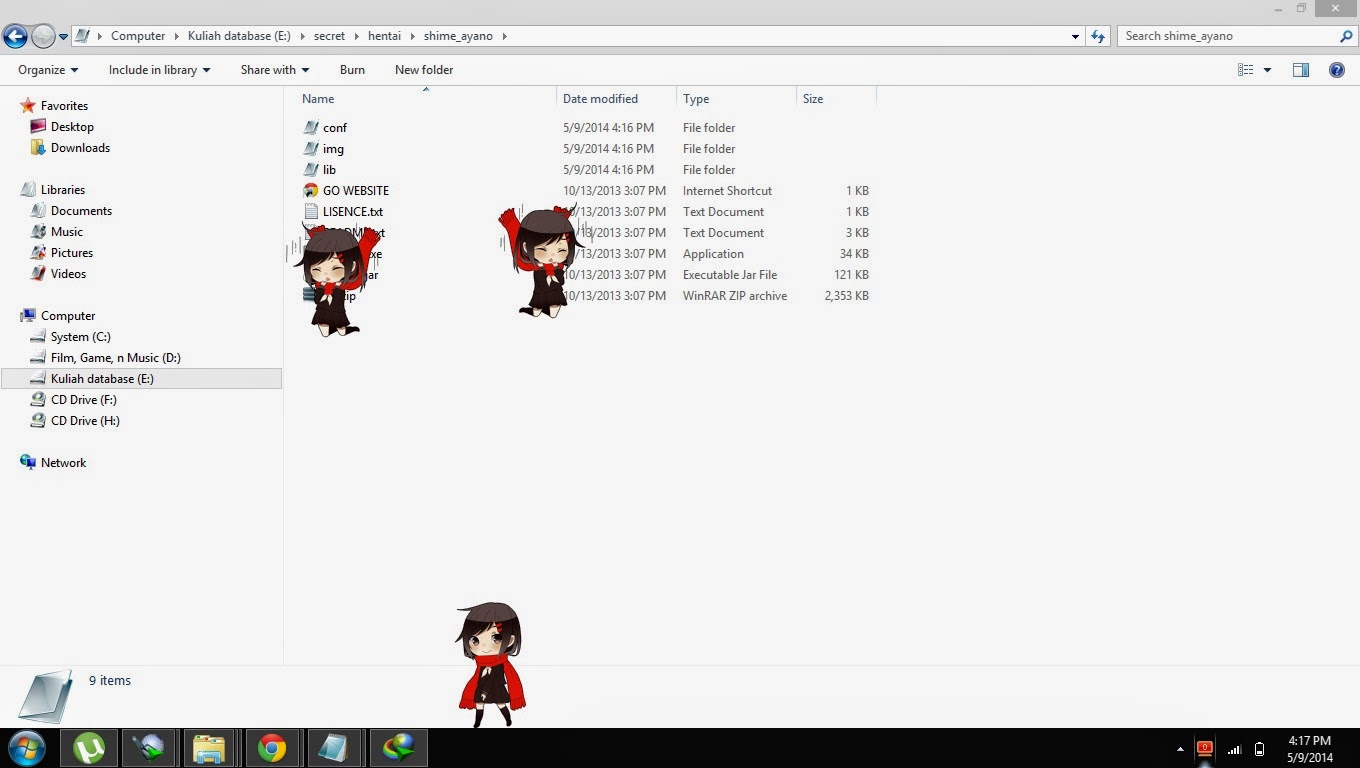Launch uTorrent from the taskbar

pyautogui.click(x=88, y=747)
